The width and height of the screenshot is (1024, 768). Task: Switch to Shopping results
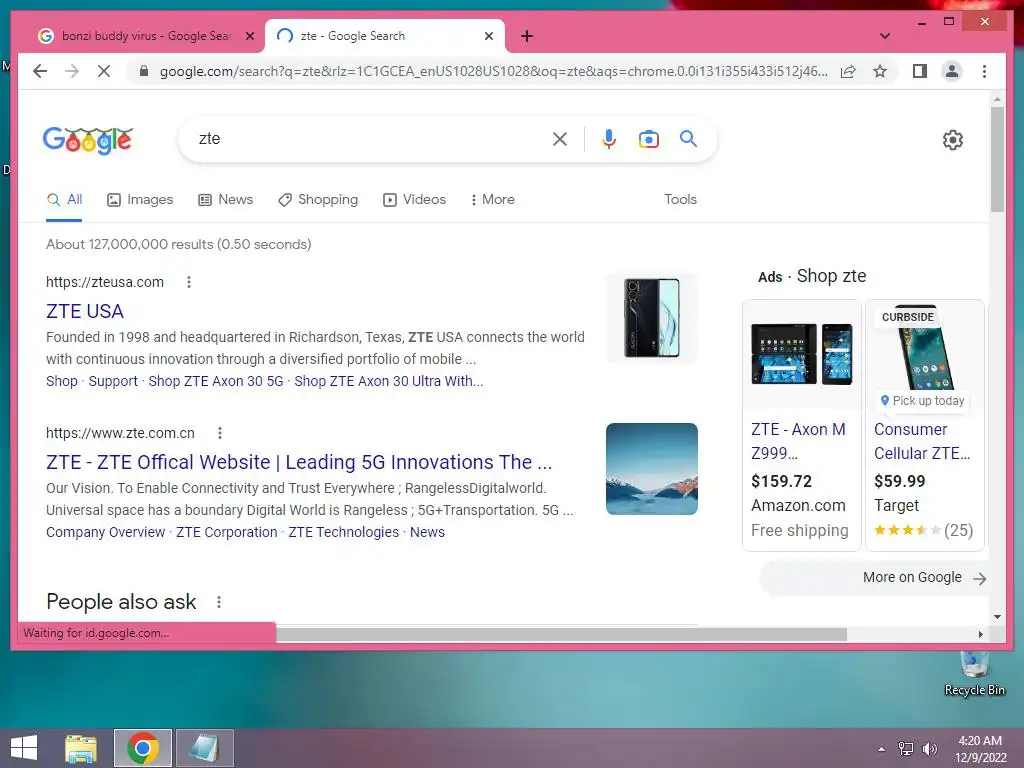point(318,199)
